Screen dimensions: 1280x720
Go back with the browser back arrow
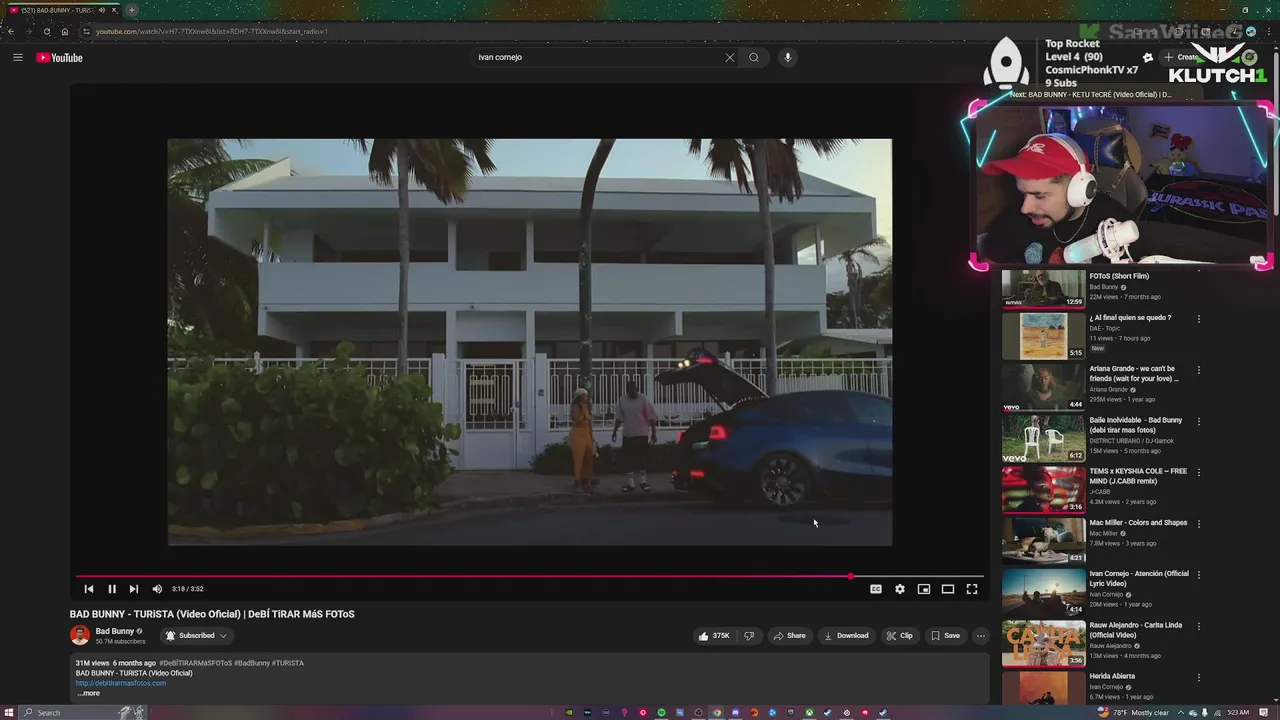11,31
